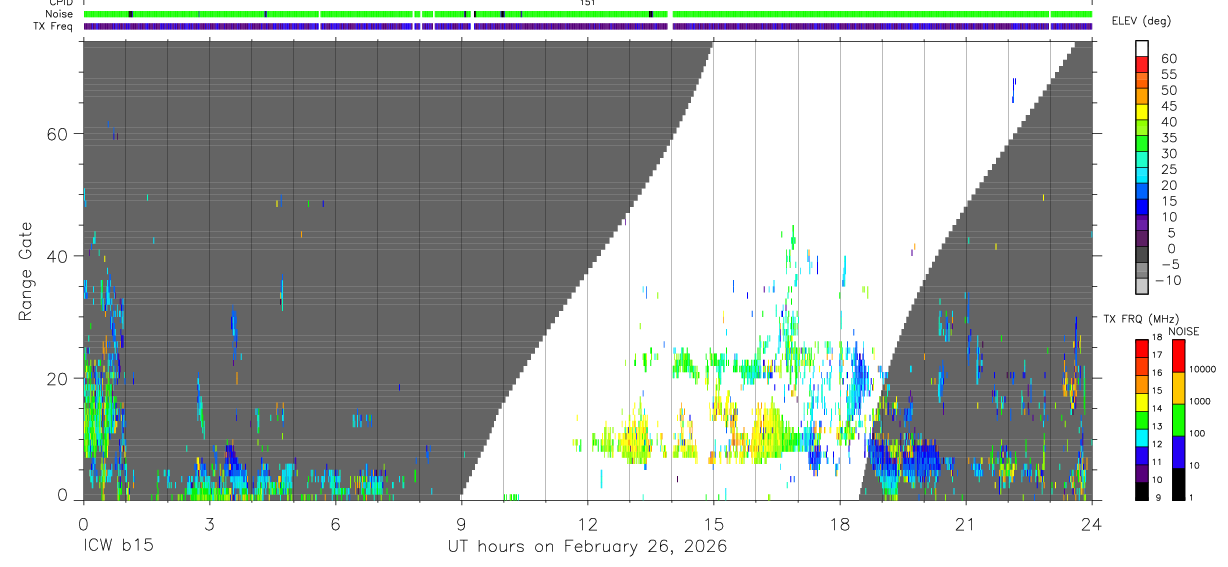Click the 6 hour tick on the UT axis
Screen dimensions: 1228x567
tap(335, 524)
